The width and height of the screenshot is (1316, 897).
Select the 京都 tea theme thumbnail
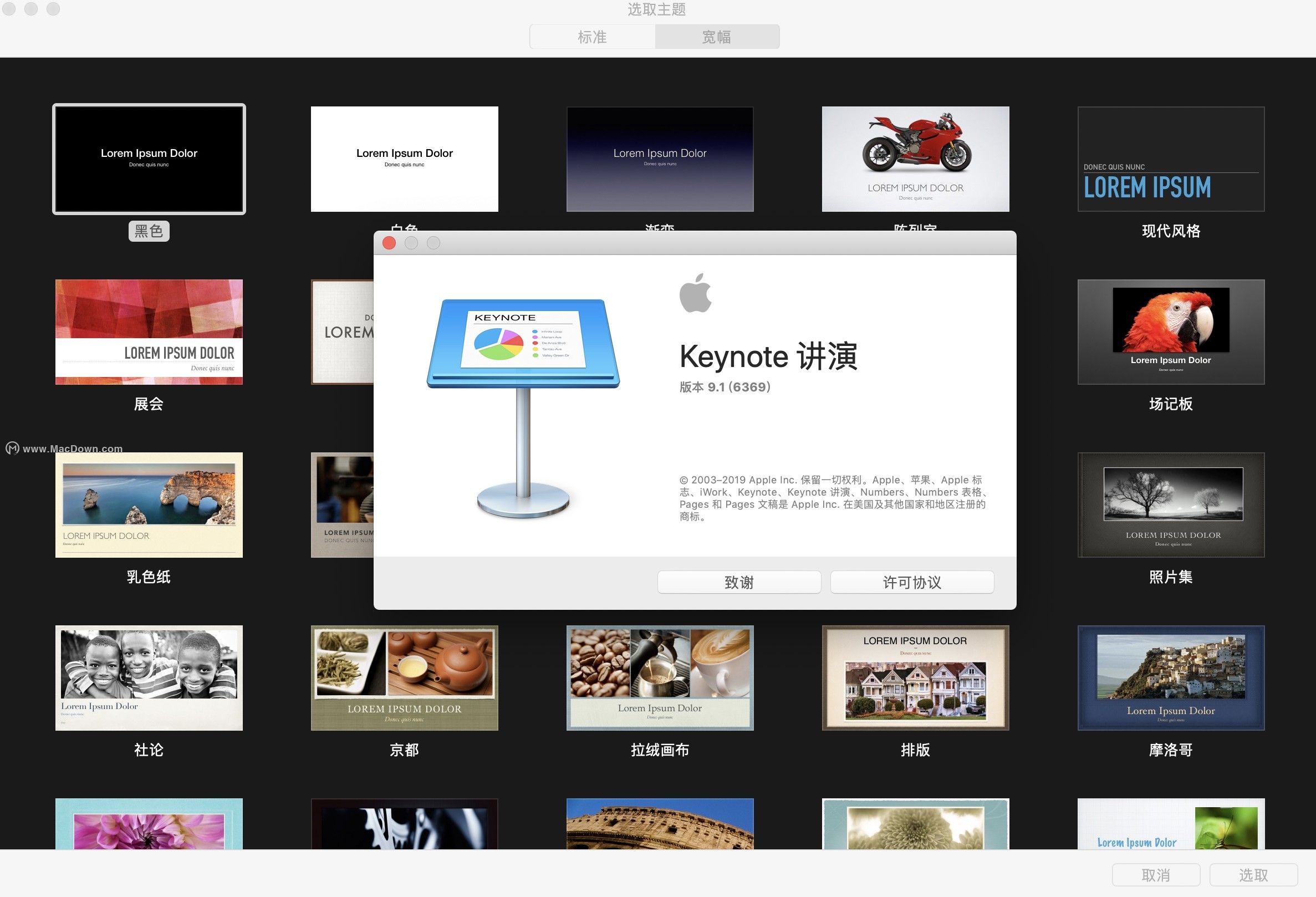point(404,678)
